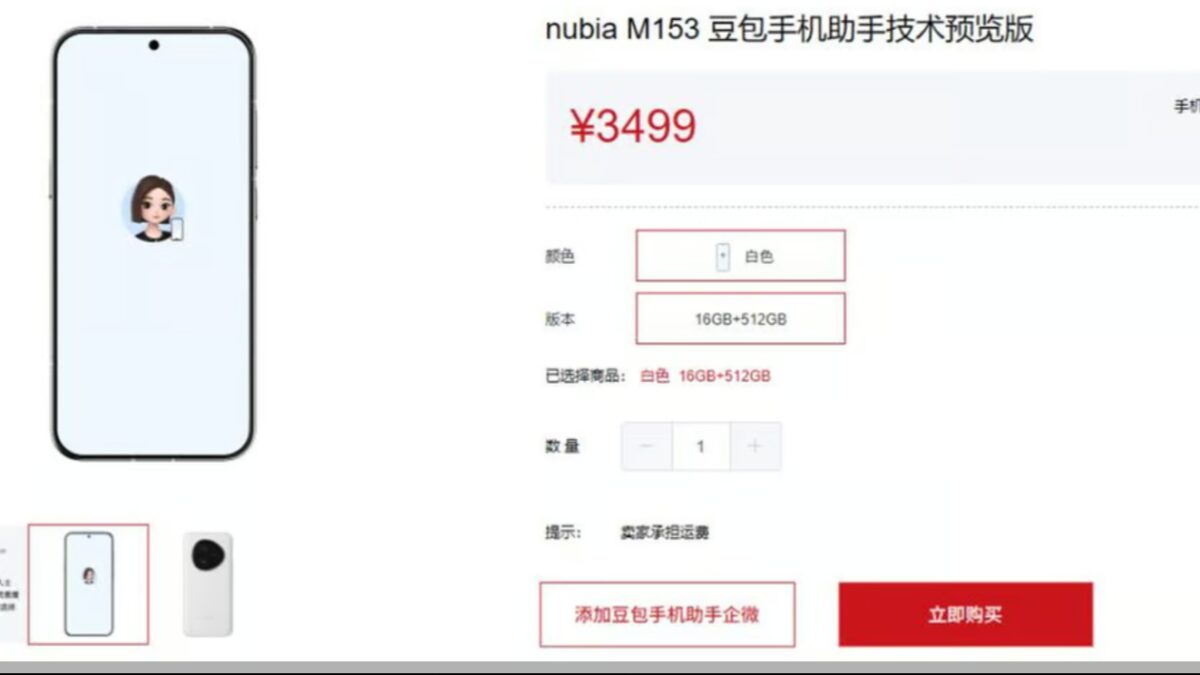Click the selected item text 白色 16GB+512GB
The image size is (1200, 675).
(x=705, y=376)
